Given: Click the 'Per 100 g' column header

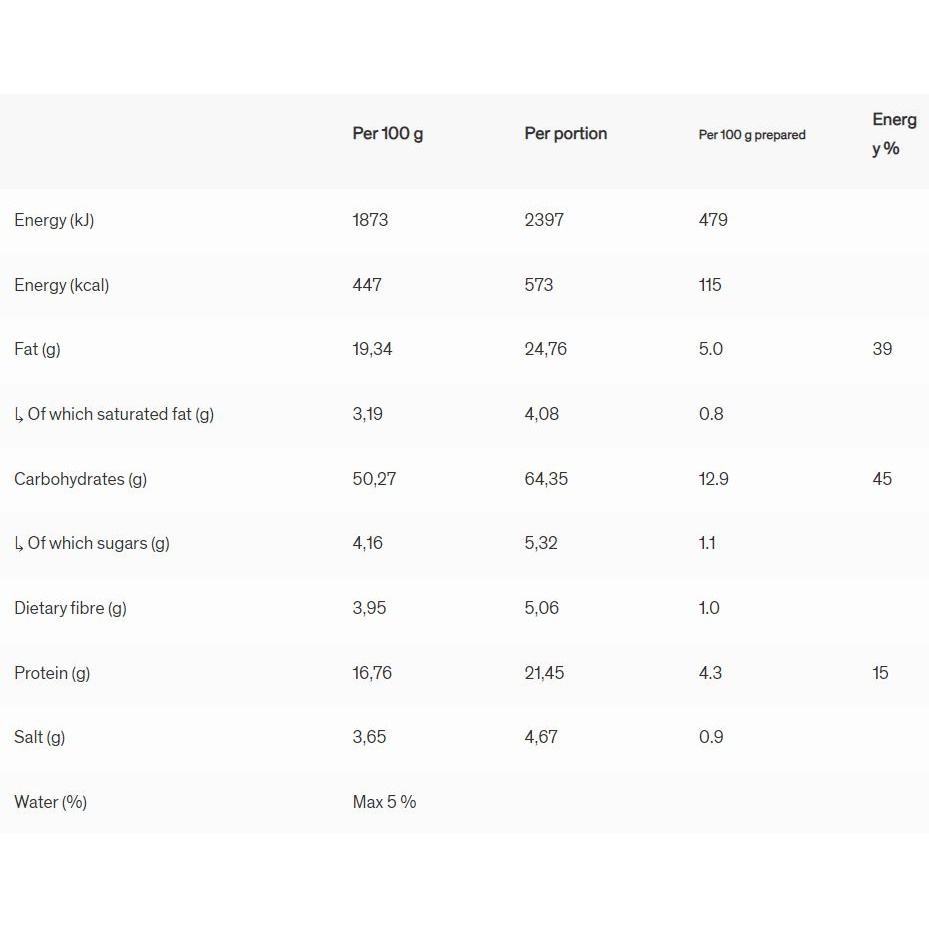Looking at the screenshot, I should coord(387,133).
